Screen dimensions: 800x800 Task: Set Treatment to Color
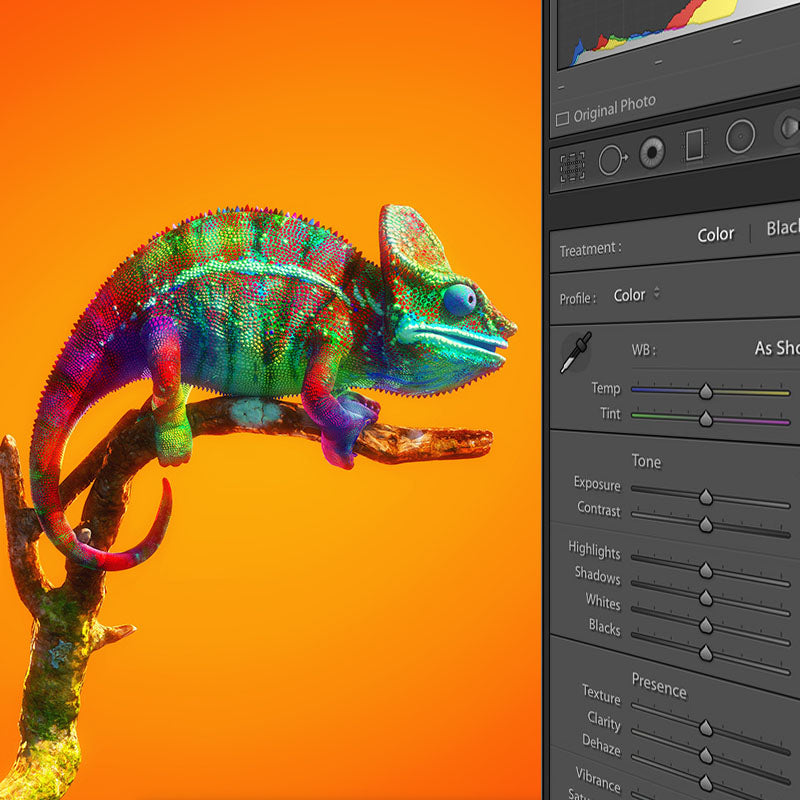716,234
